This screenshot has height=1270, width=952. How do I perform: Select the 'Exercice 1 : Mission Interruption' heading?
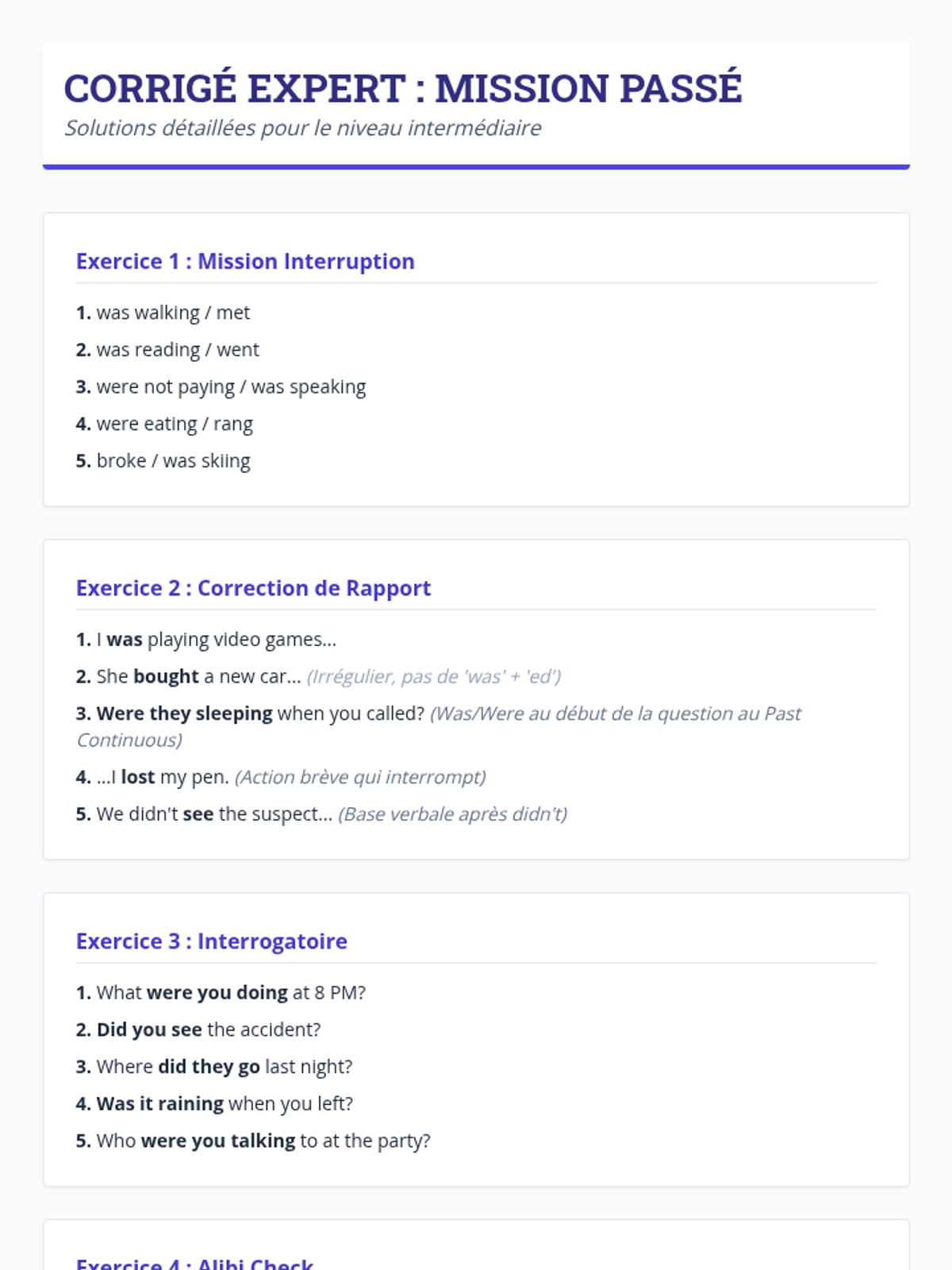pos(245,261)
